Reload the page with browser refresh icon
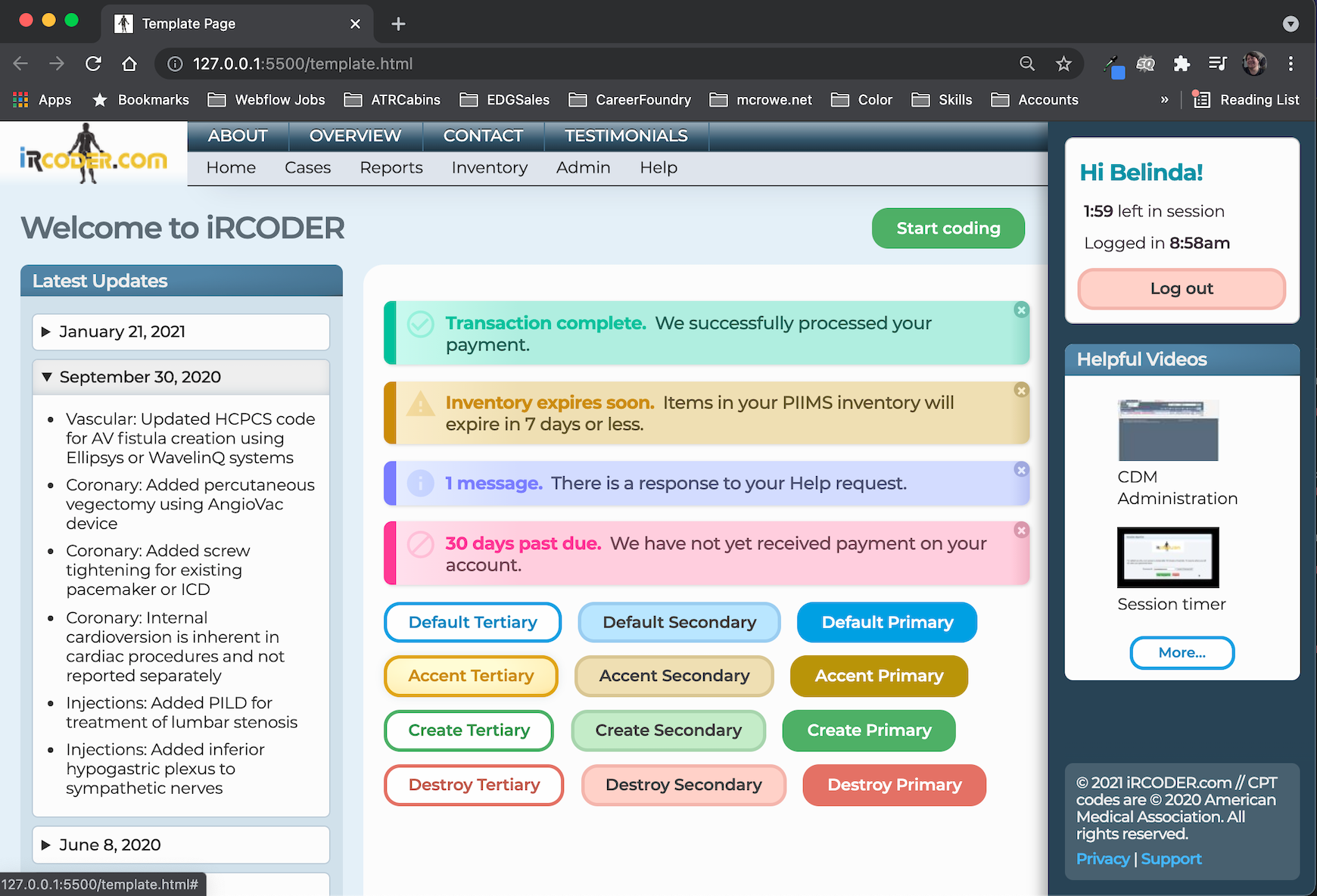 [x=93, y=64]
